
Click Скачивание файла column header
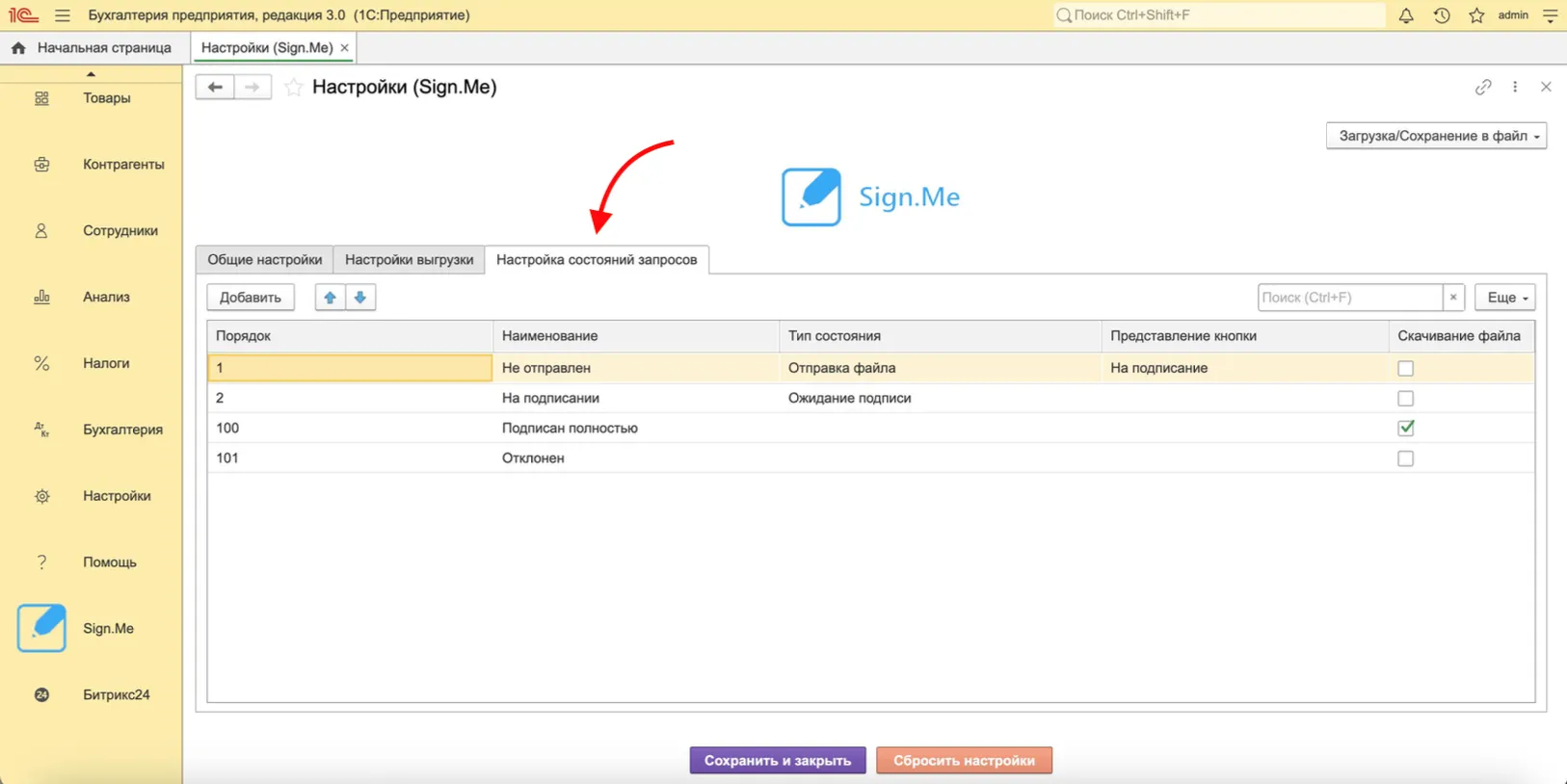click(x=1461, y=336)
